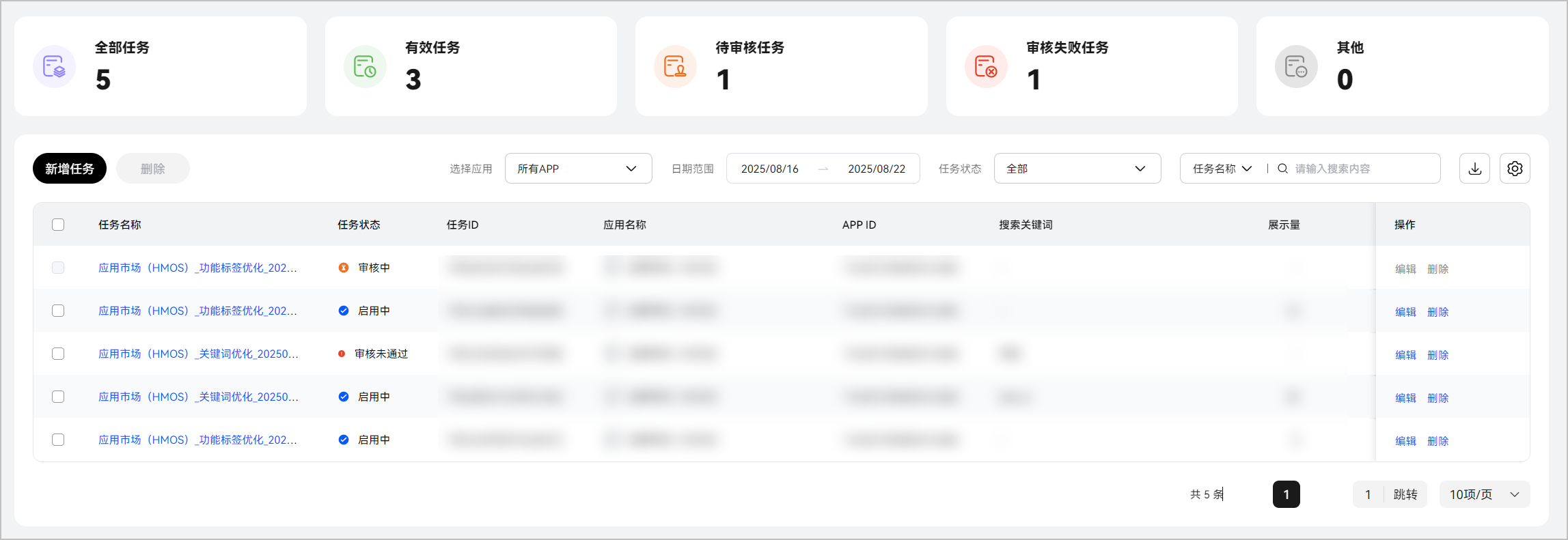Click the 新增任务 button
The height and width of the screenshot is (540, 1568).
pyautogui.click(x=70, y=169)
